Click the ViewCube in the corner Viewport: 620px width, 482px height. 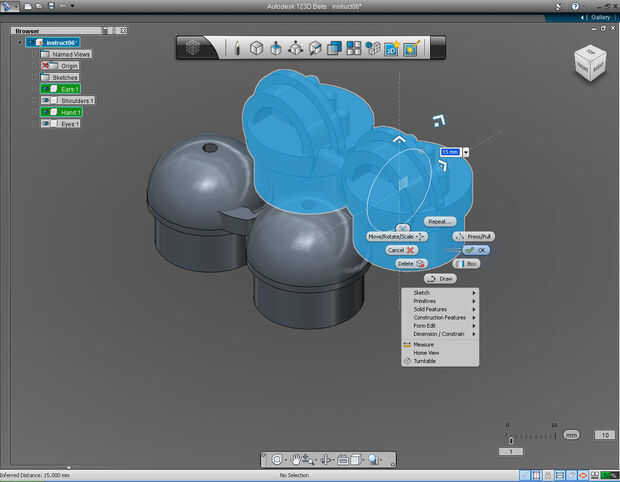pyautogui.click(x=590, y=63)
